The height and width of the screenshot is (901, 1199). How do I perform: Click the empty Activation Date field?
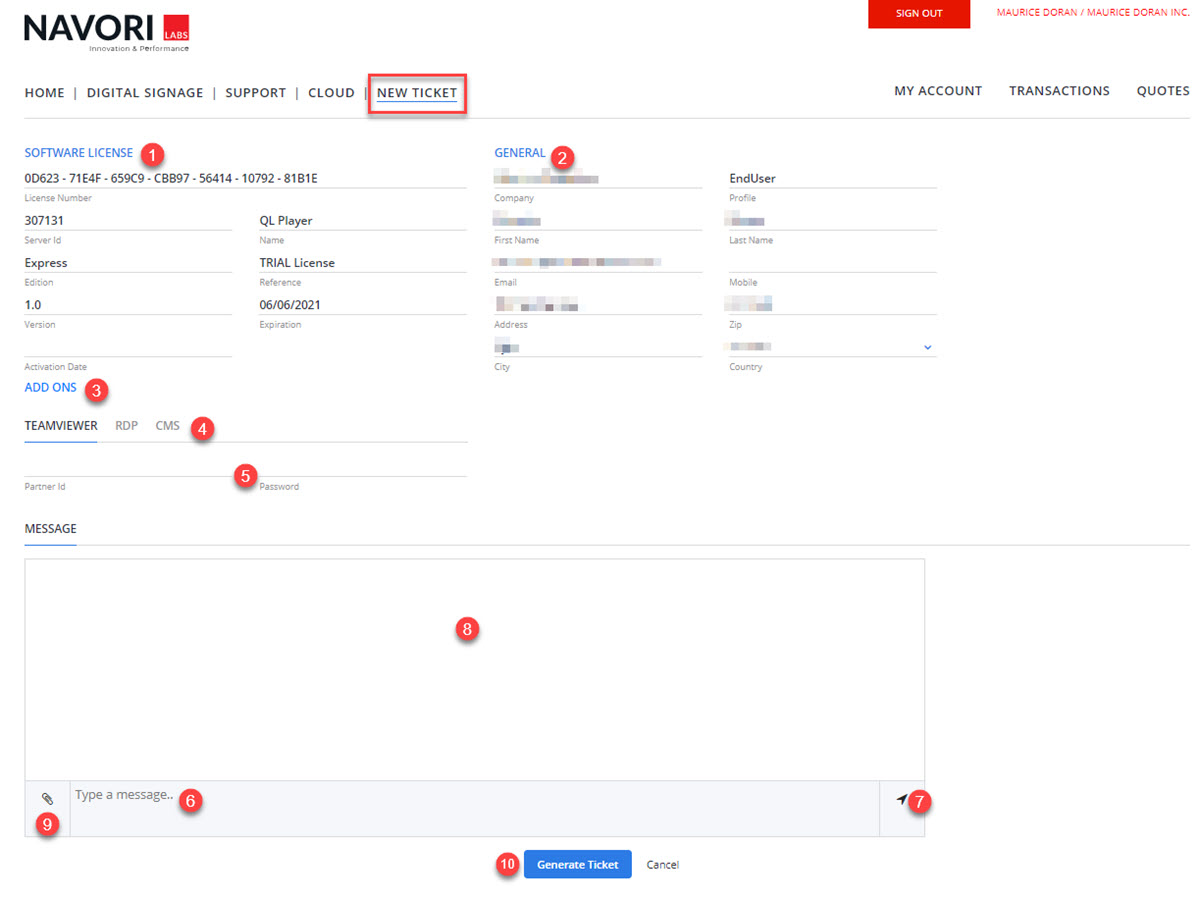point(128,346)
